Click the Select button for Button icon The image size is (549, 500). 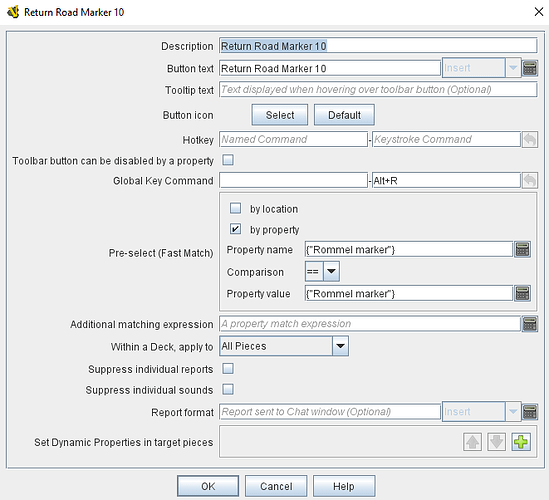pyautogui.click(x=280, y=115)
